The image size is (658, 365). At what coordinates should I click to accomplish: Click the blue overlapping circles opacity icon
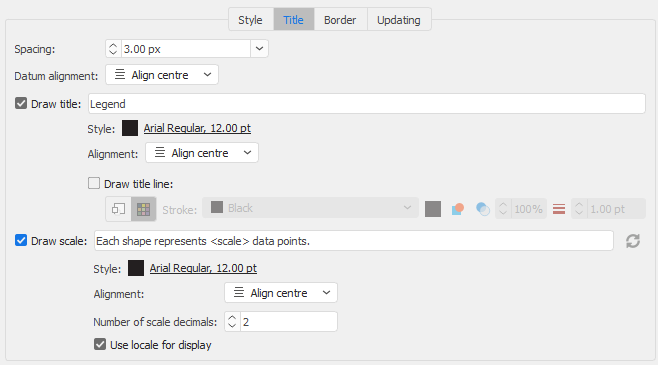tap(483, 209)
